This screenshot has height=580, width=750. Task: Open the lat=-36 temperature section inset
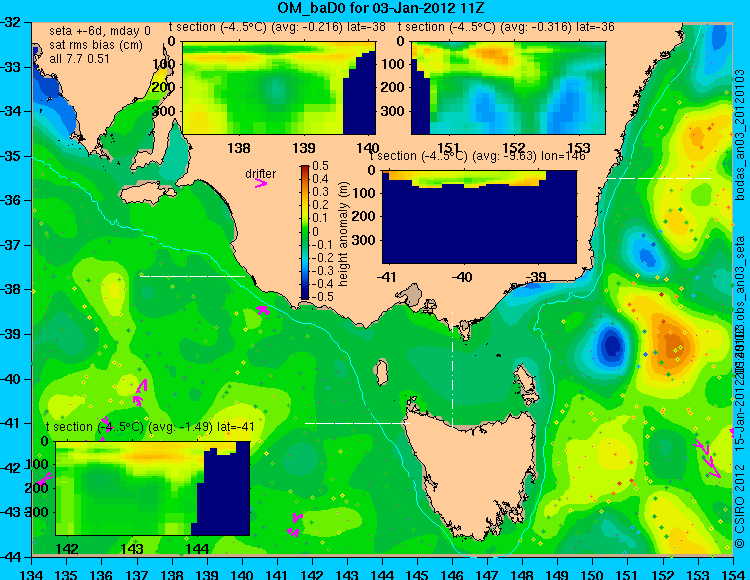point(508,88)
